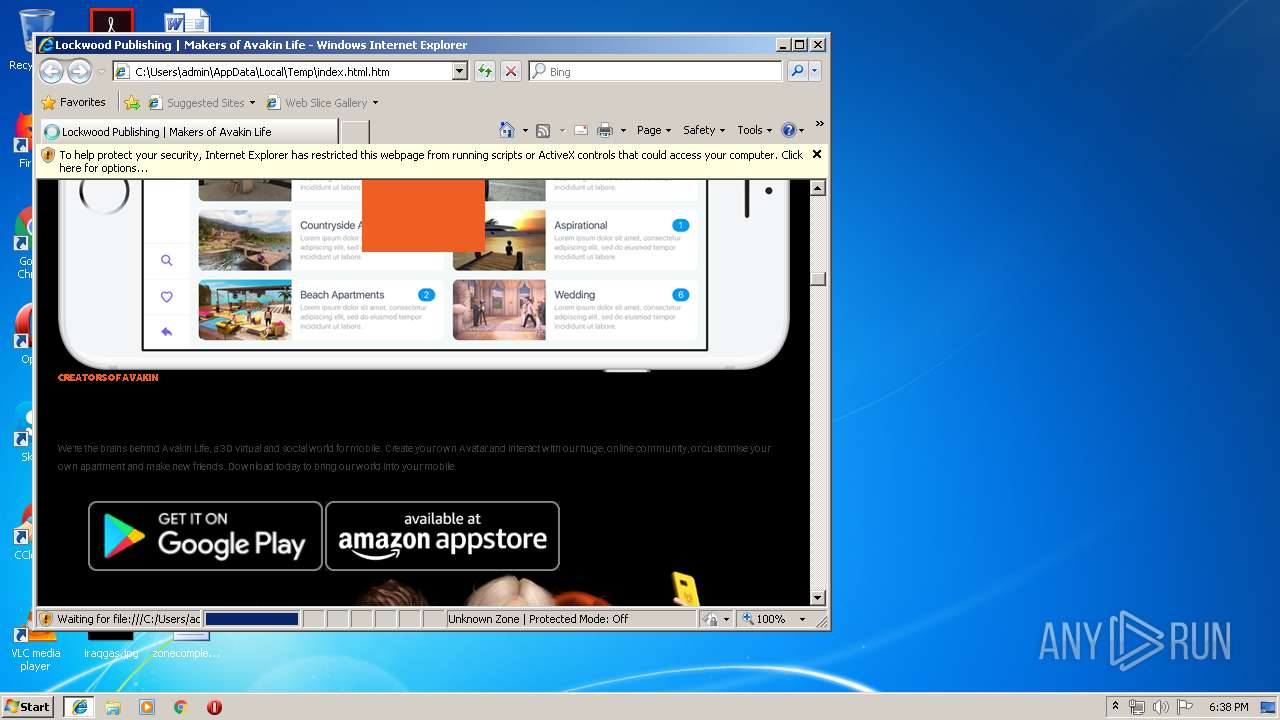Expand the address bar history dropdown
Image resolution: width=1280 pixels, height=720 pixels.
[x=460, y=71]
